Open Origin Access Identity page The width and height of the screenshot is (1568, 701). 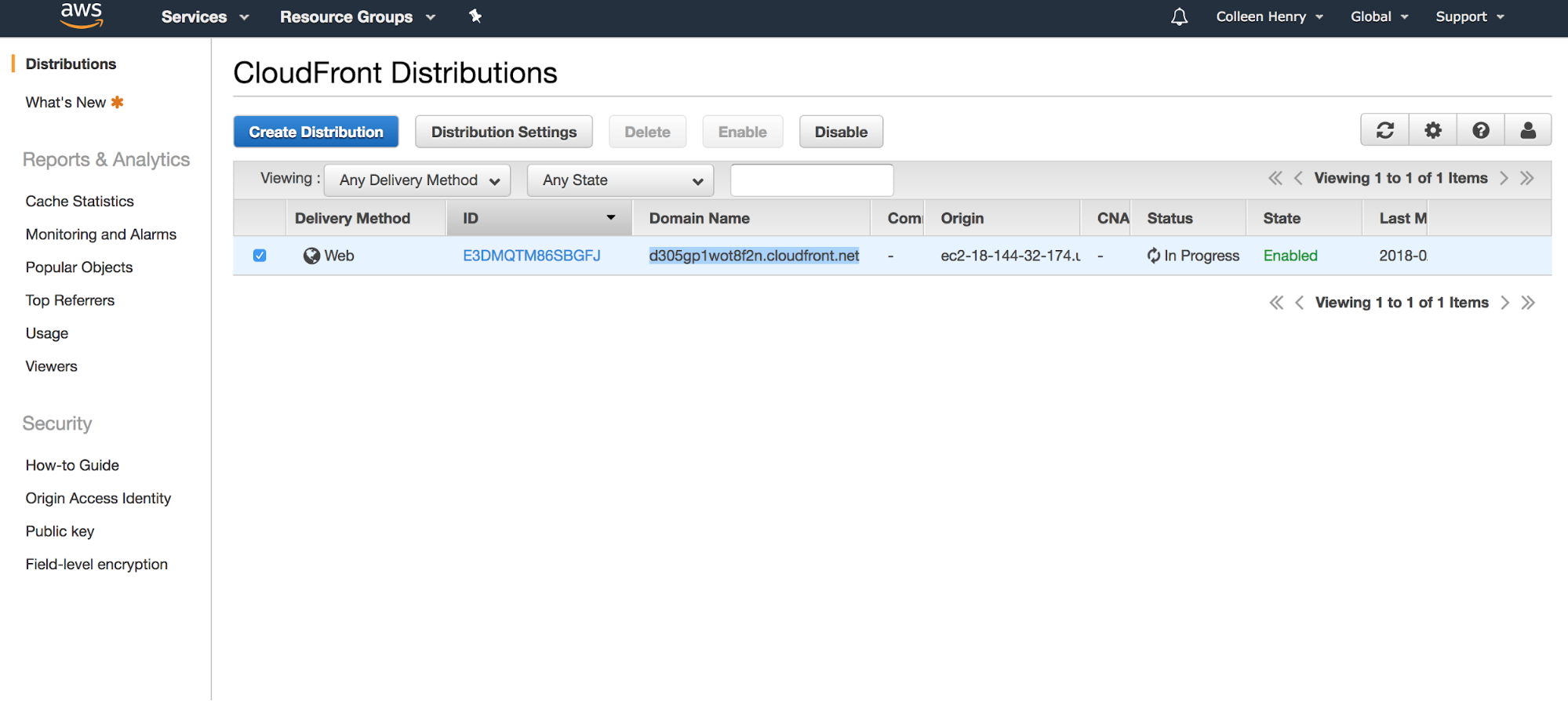pyautogui.click(x=98, y=498)
